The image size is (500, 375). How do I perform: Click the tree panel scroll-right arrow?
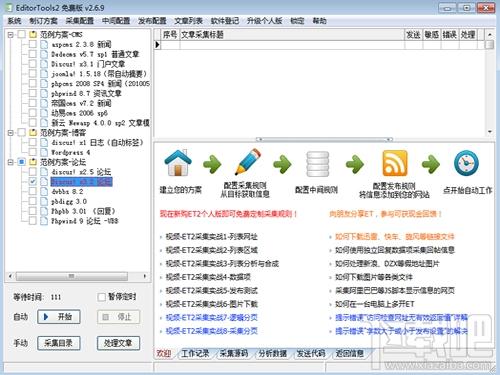tap(145, 276)
